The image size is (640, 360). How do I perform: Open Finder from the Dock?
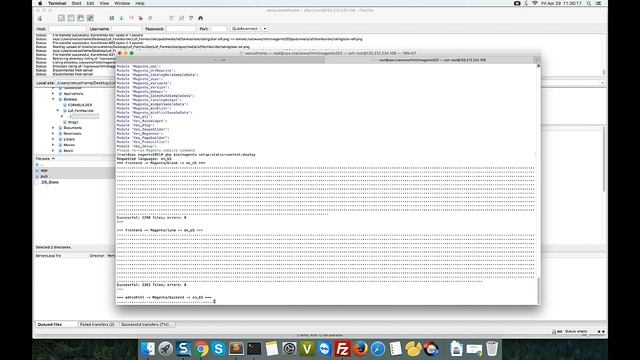point(148,349)
